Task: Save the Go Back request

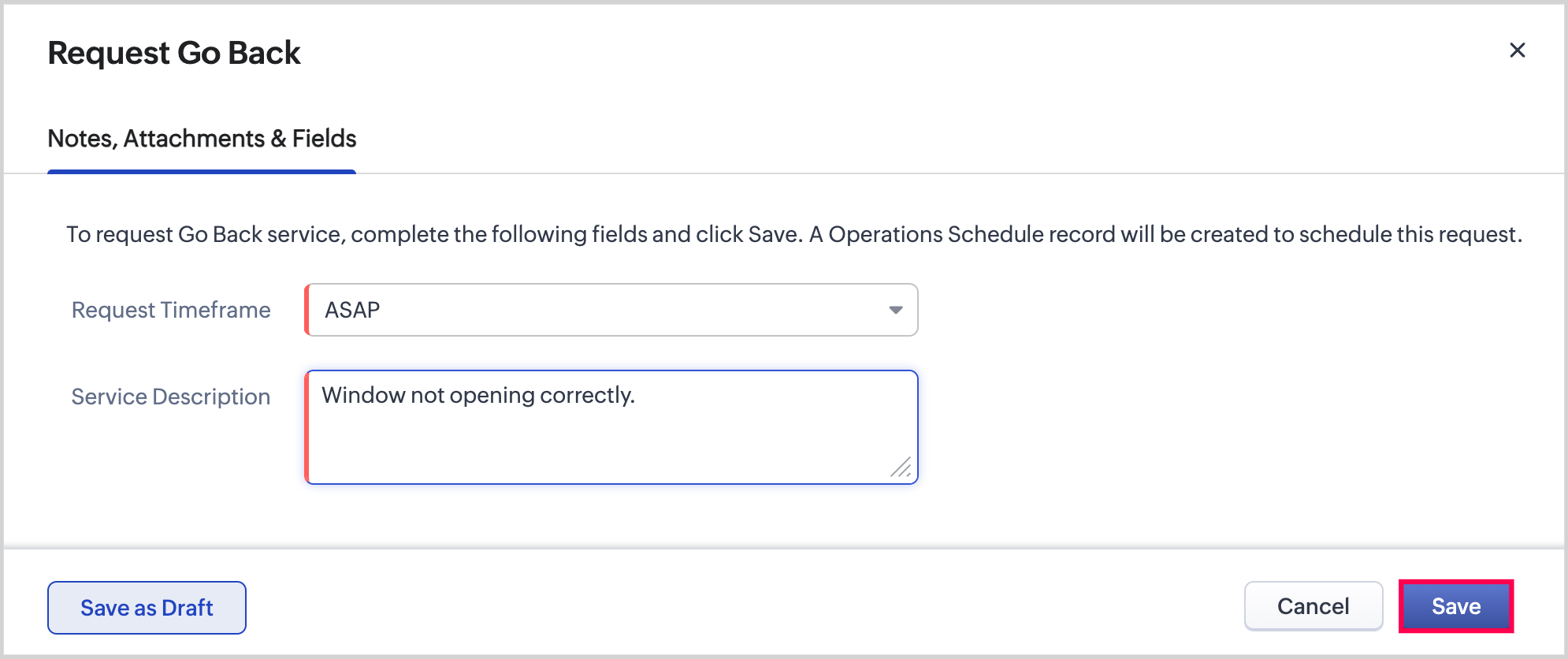Action: pos(1455,606)
